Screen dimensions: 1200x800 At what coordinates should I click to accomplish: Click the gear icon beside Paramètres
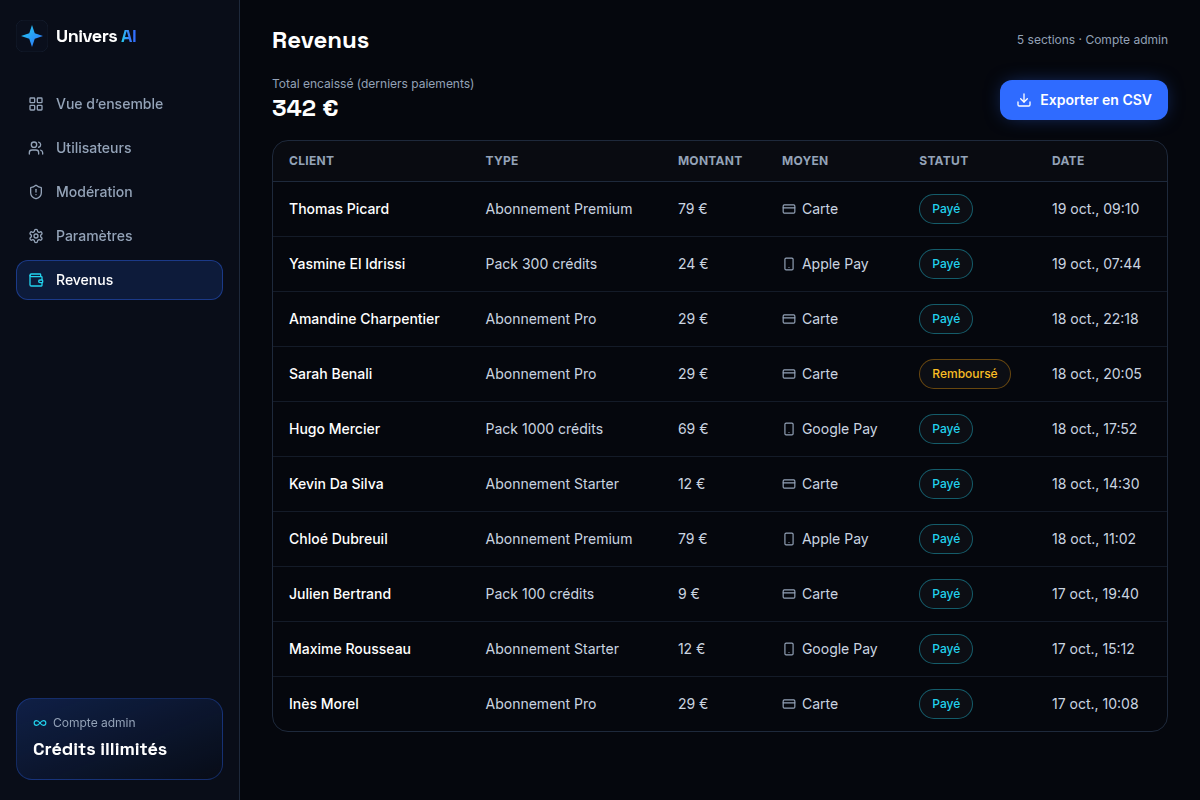36,236
